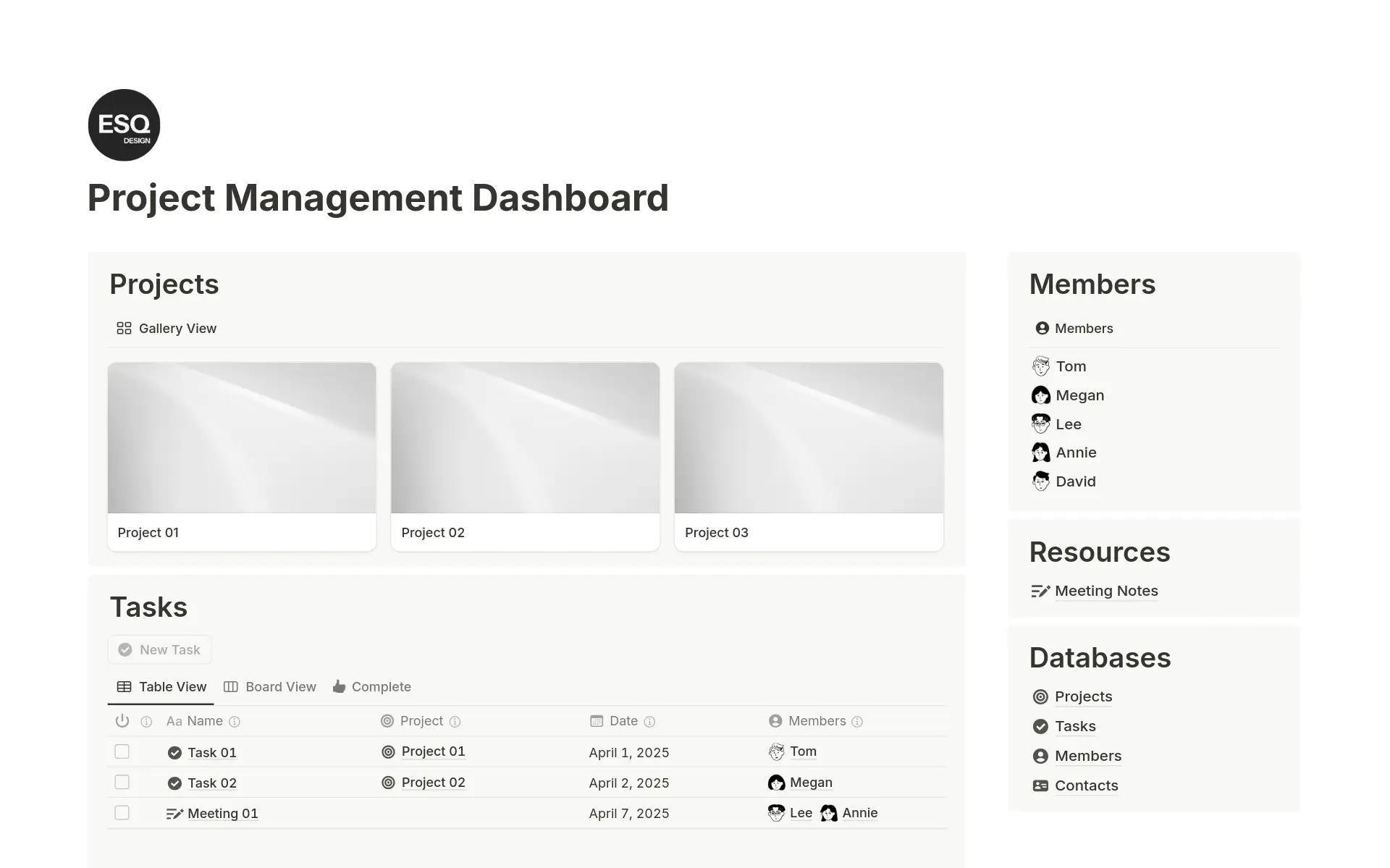Click the Project Management Dashboard title
Viewport: 1390px width, 868px height.
(378, 198)
